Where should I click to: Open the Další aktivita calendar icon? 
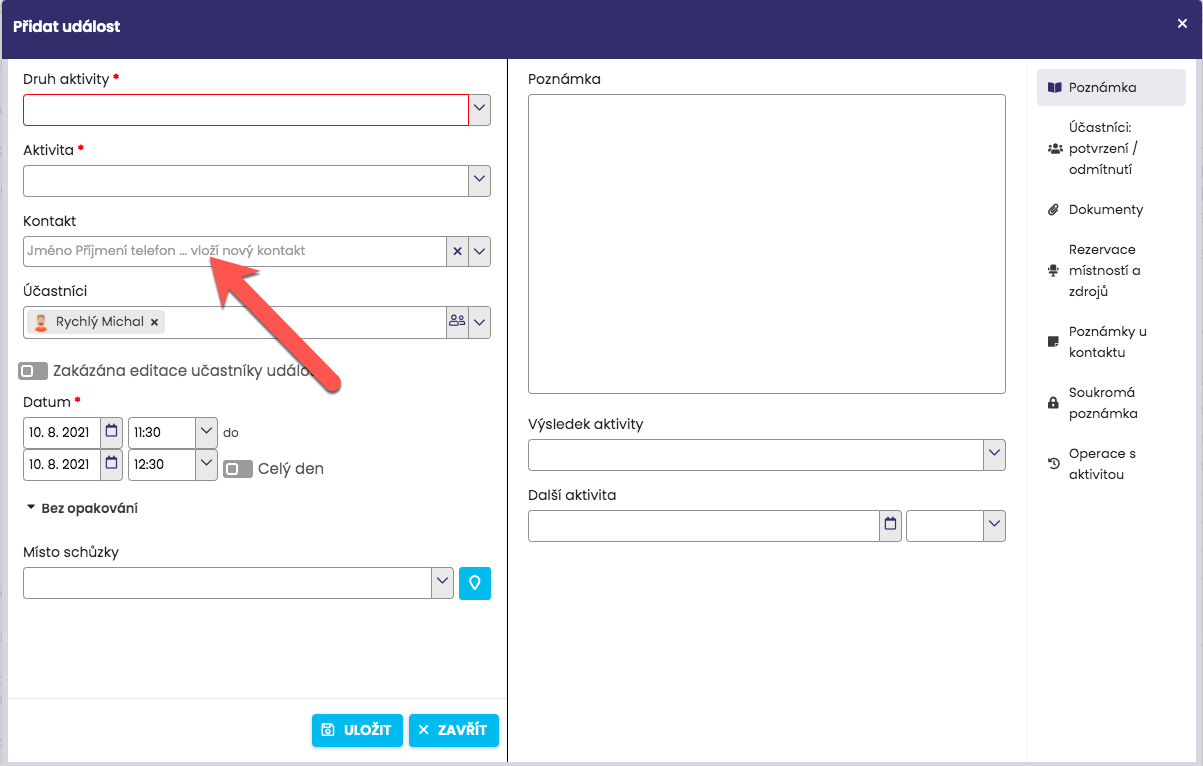click(x=890, y=526)
